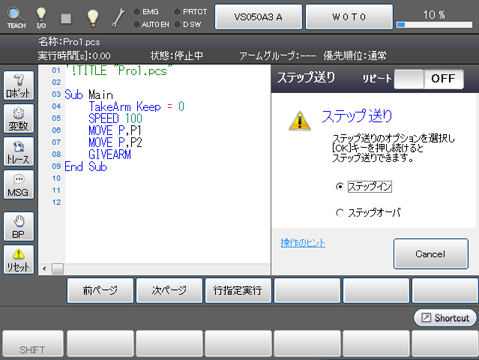This screenshot has width=479, height=360.
Task: Open the wrench settings icon
Action: pyautogui.click(x=118, y=17)
